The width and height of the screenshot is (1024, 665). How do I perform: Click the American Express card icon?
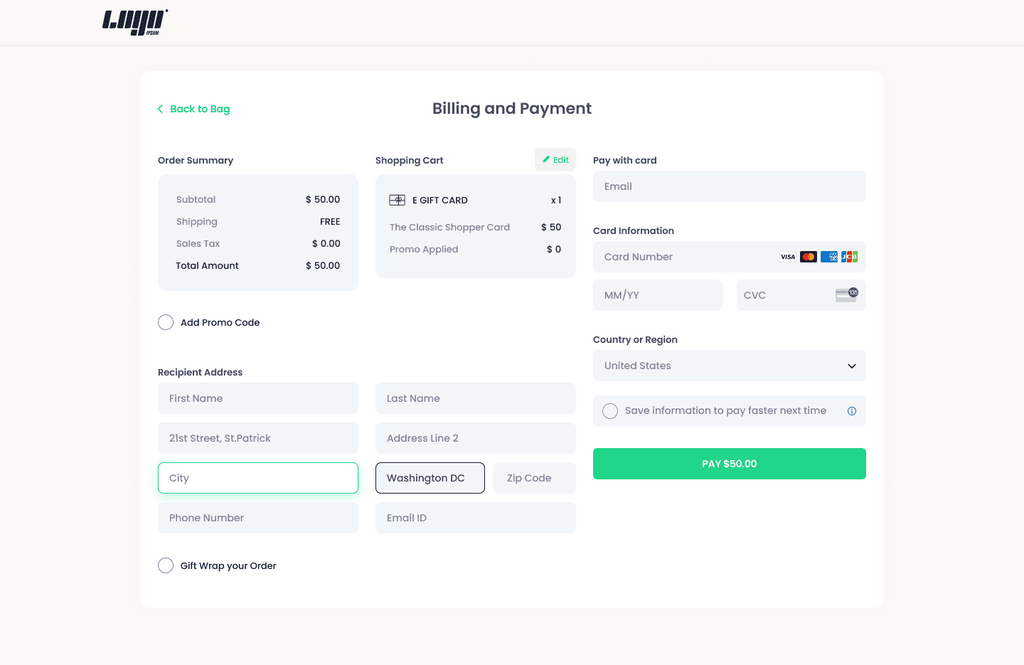[x=829, y=257]
